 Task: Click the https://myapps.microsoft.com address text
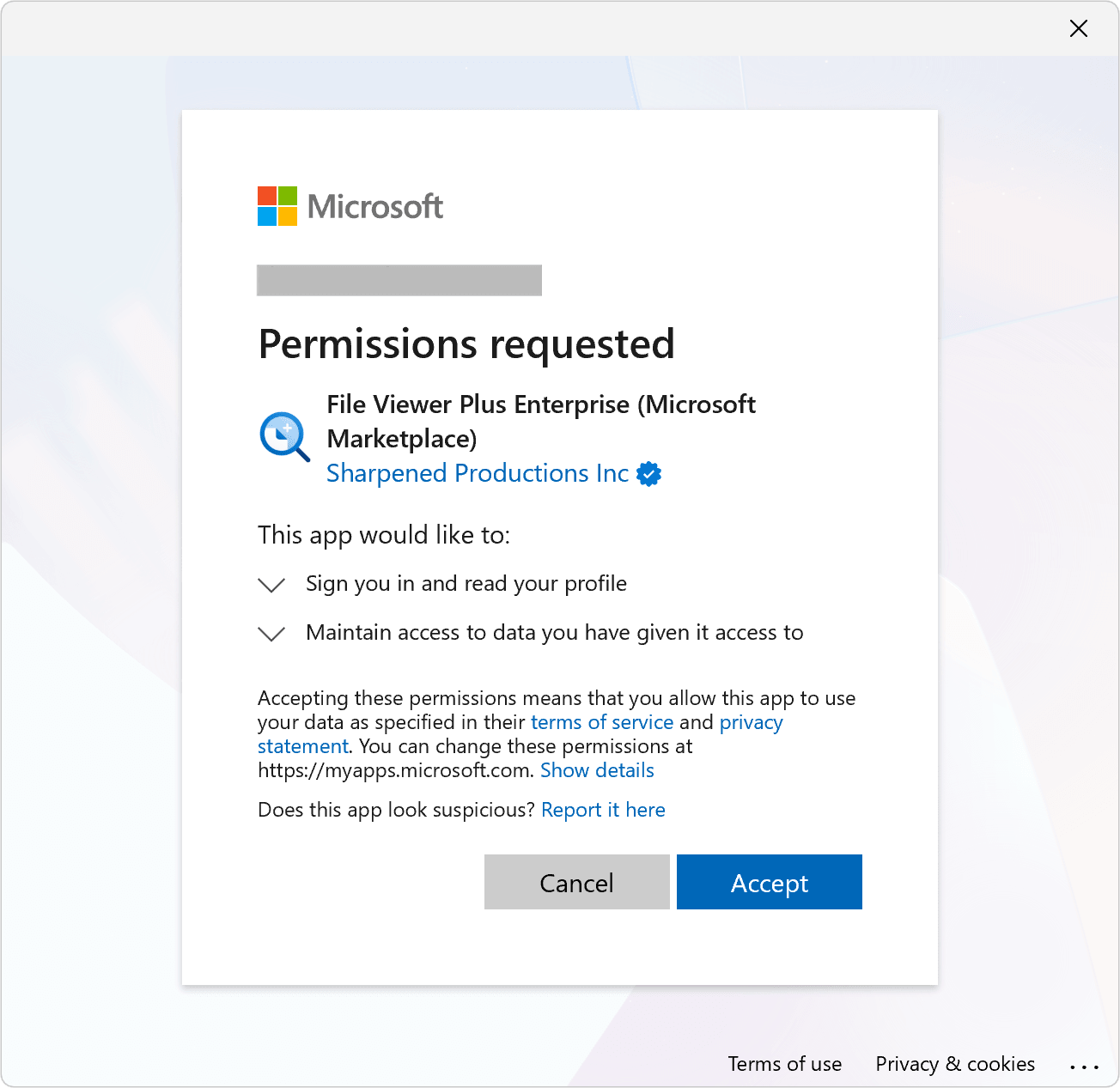393,770
